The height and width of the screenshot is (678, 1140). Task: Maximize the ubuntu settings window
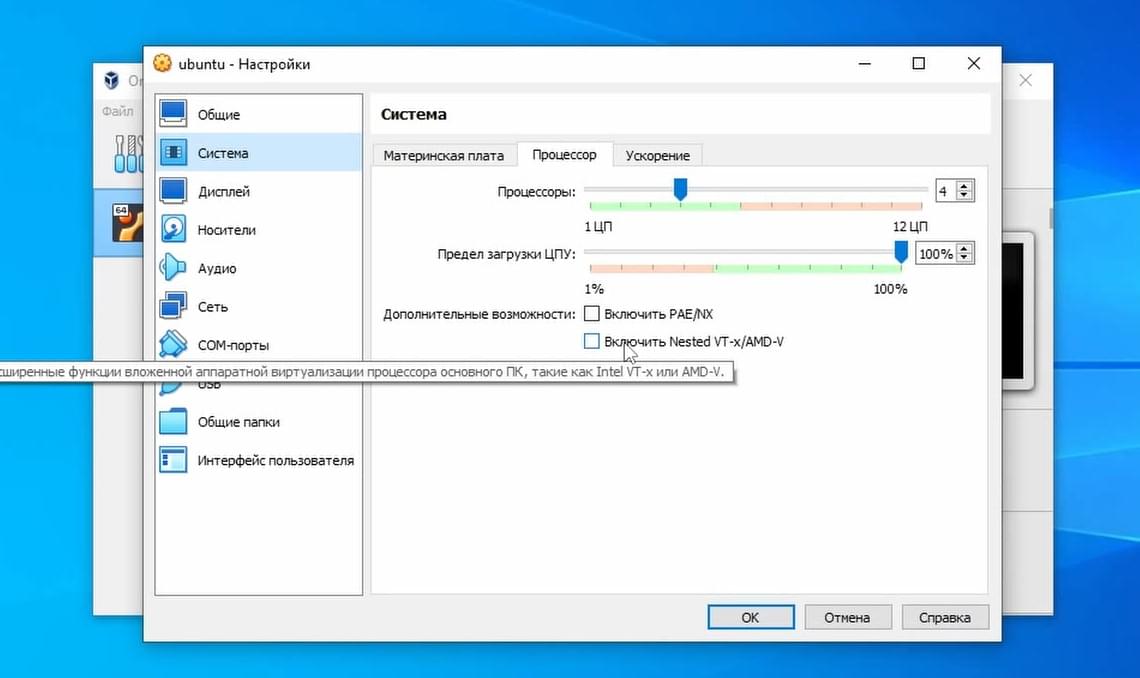919,64
